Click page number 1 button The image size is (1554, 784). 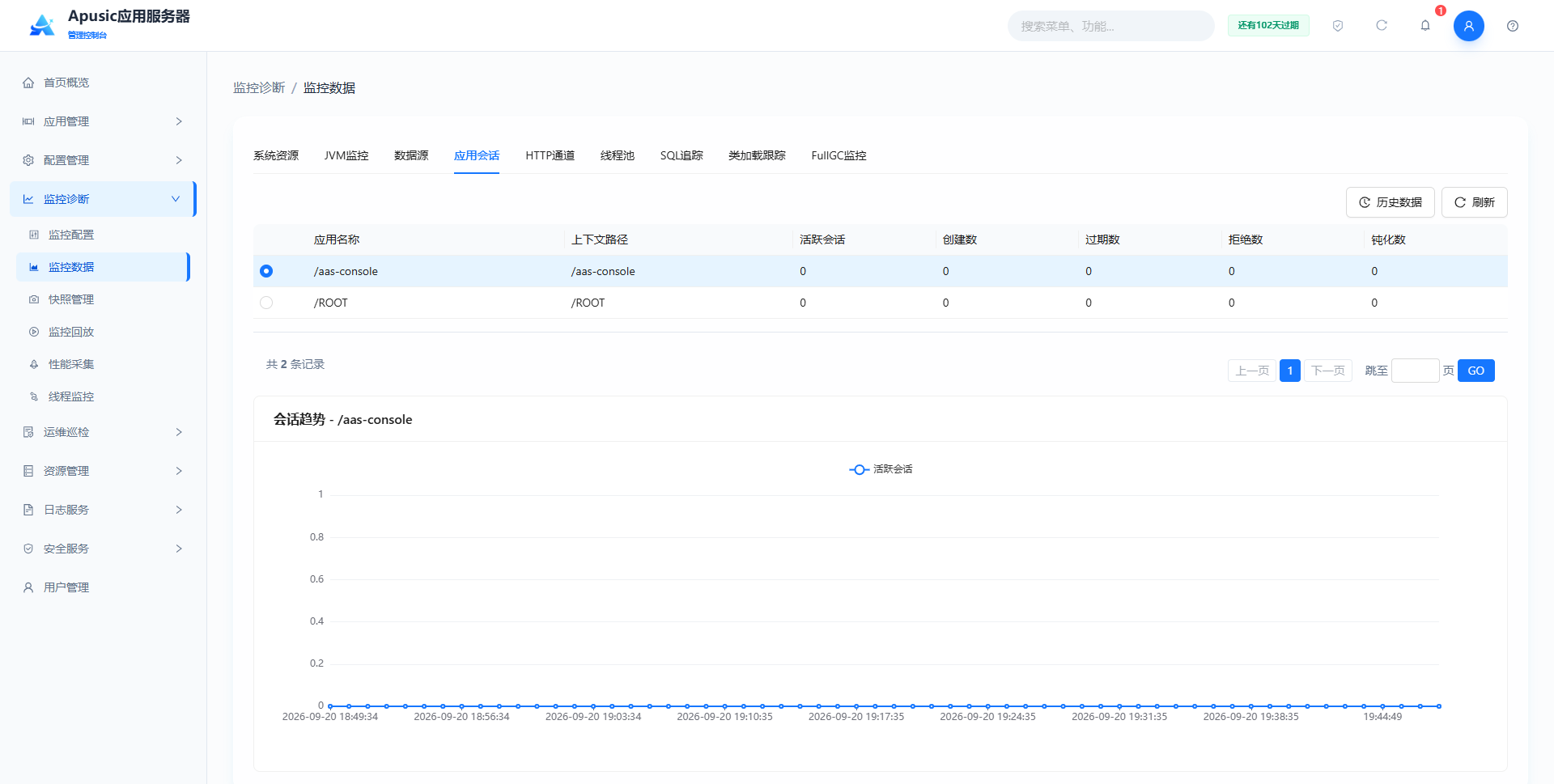tap(1290, 371)
